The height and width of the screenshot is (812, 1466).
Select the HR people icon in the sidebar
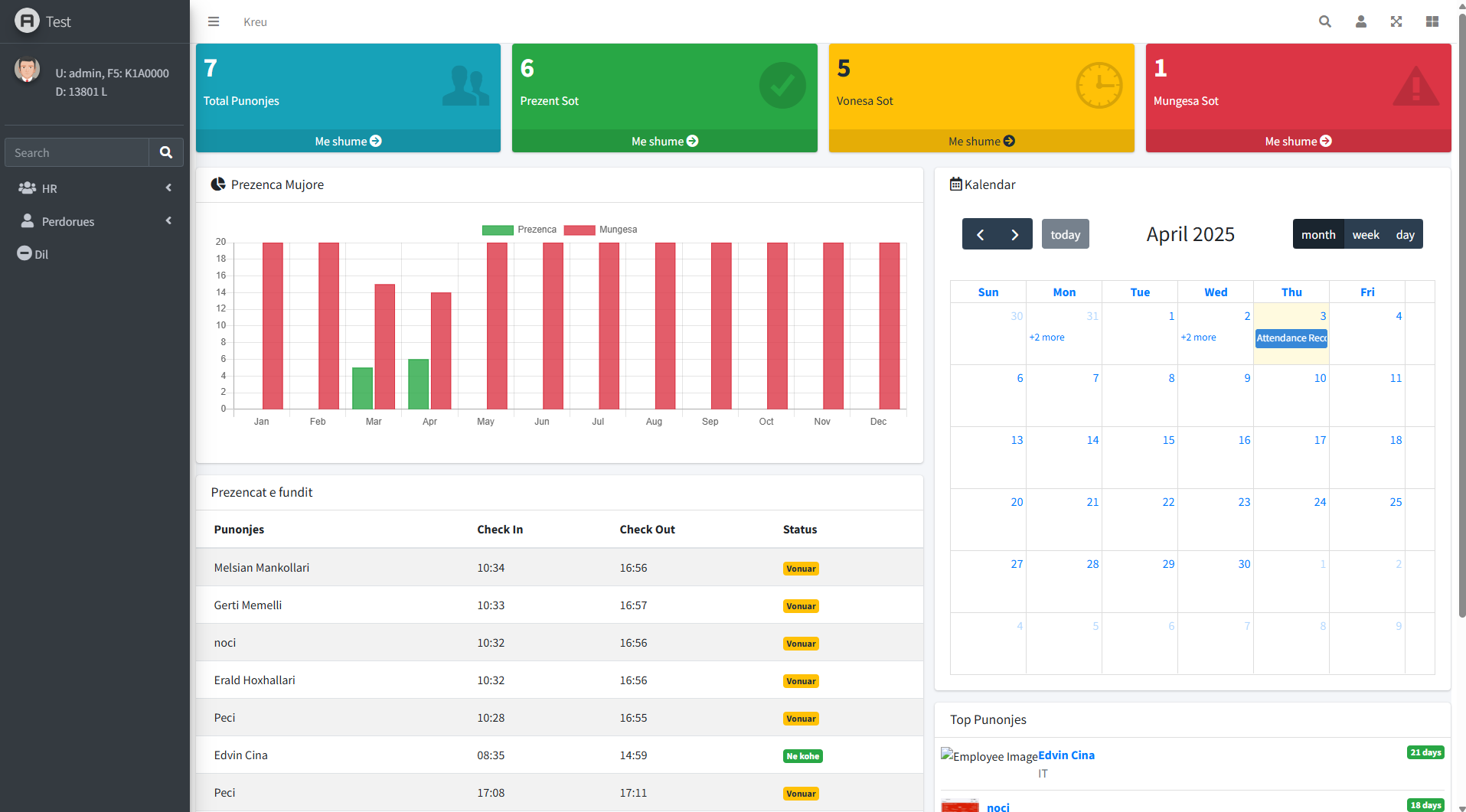[28, 188]
